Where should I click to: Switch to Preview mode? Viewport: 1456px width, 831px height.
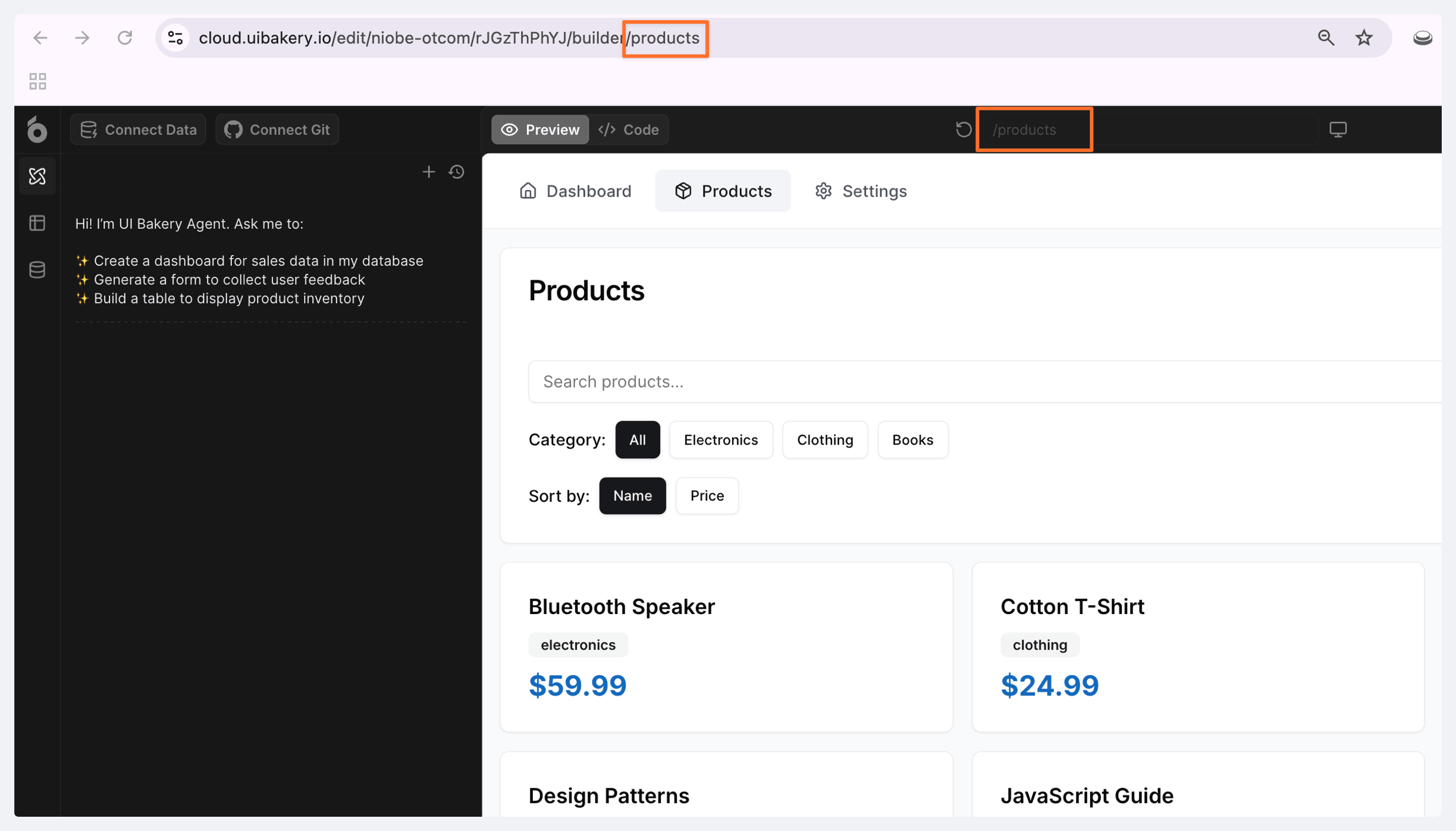click(x=540, y=130)
